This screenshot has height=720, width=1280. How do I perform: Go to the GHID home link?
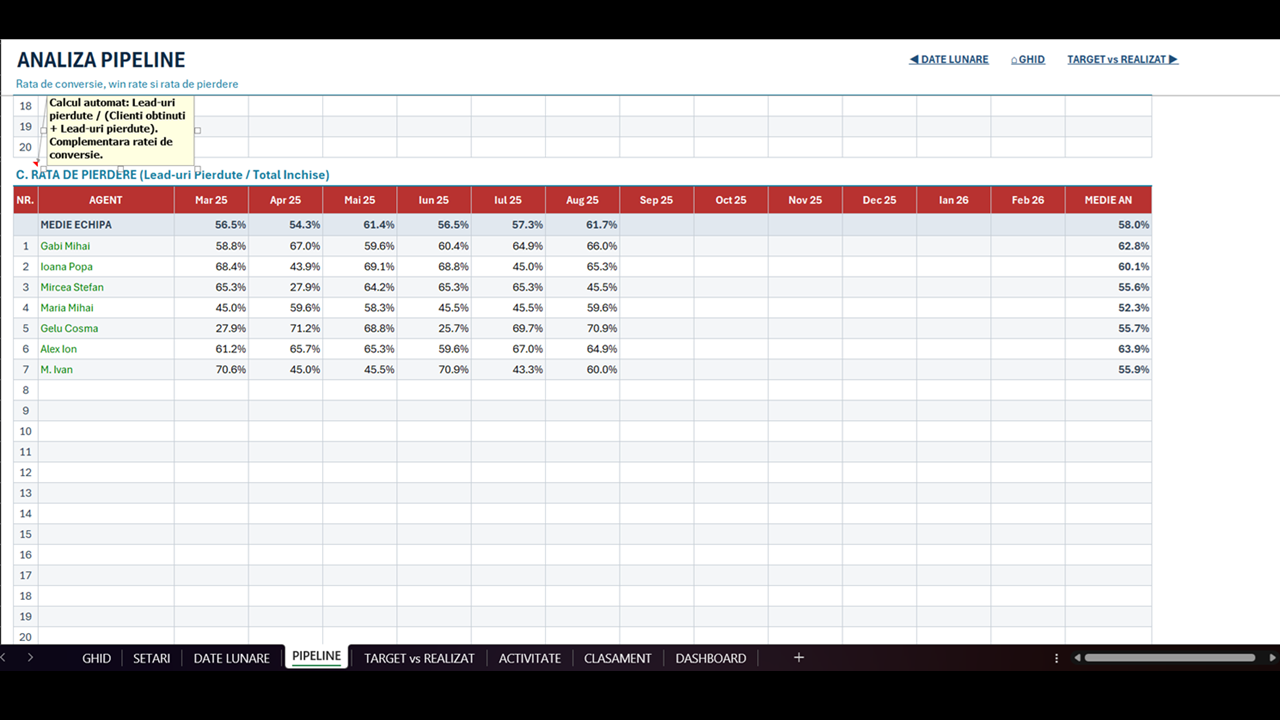point(1028,59)
